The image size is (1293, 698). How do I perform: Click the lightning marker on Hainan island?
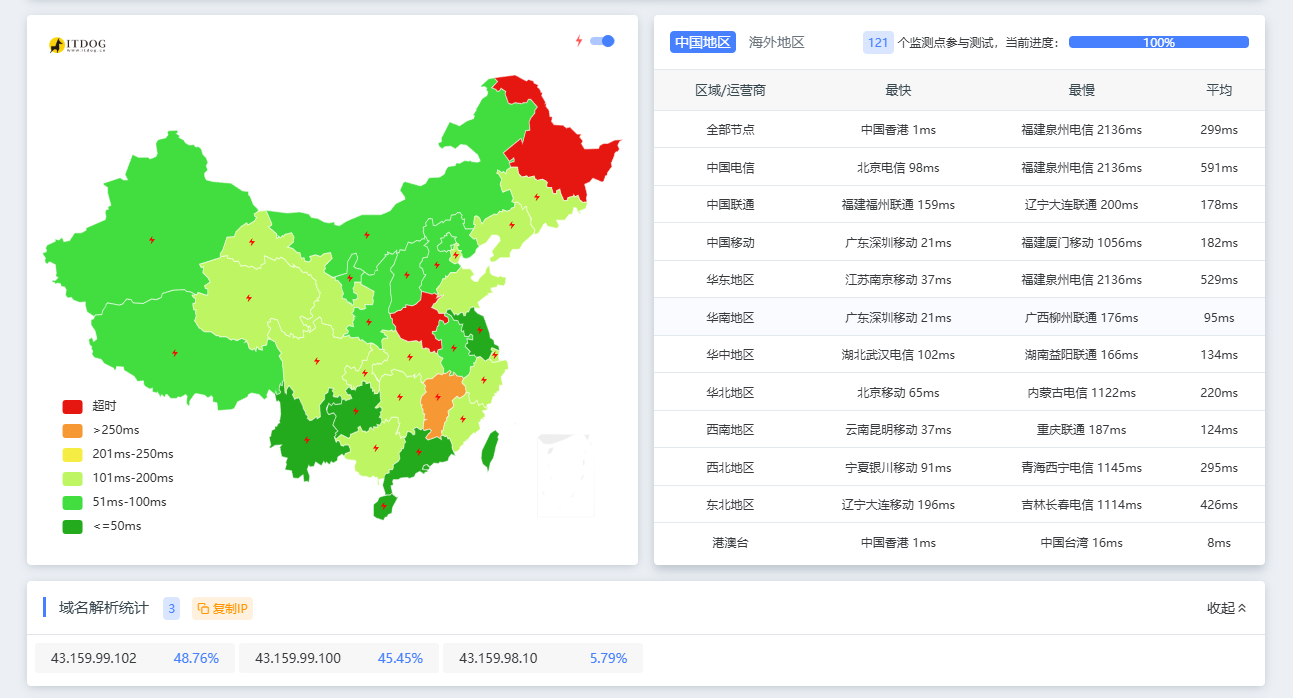(x=384, y=506)
